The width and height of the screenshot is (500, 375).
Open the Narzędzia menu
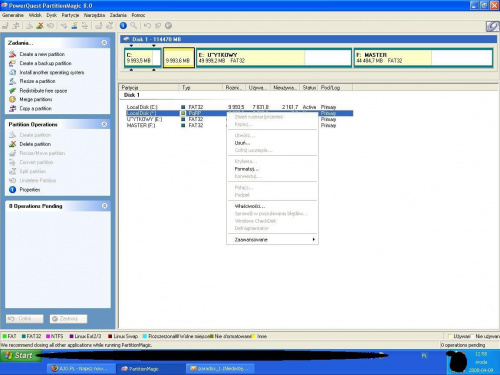point(94,15)
